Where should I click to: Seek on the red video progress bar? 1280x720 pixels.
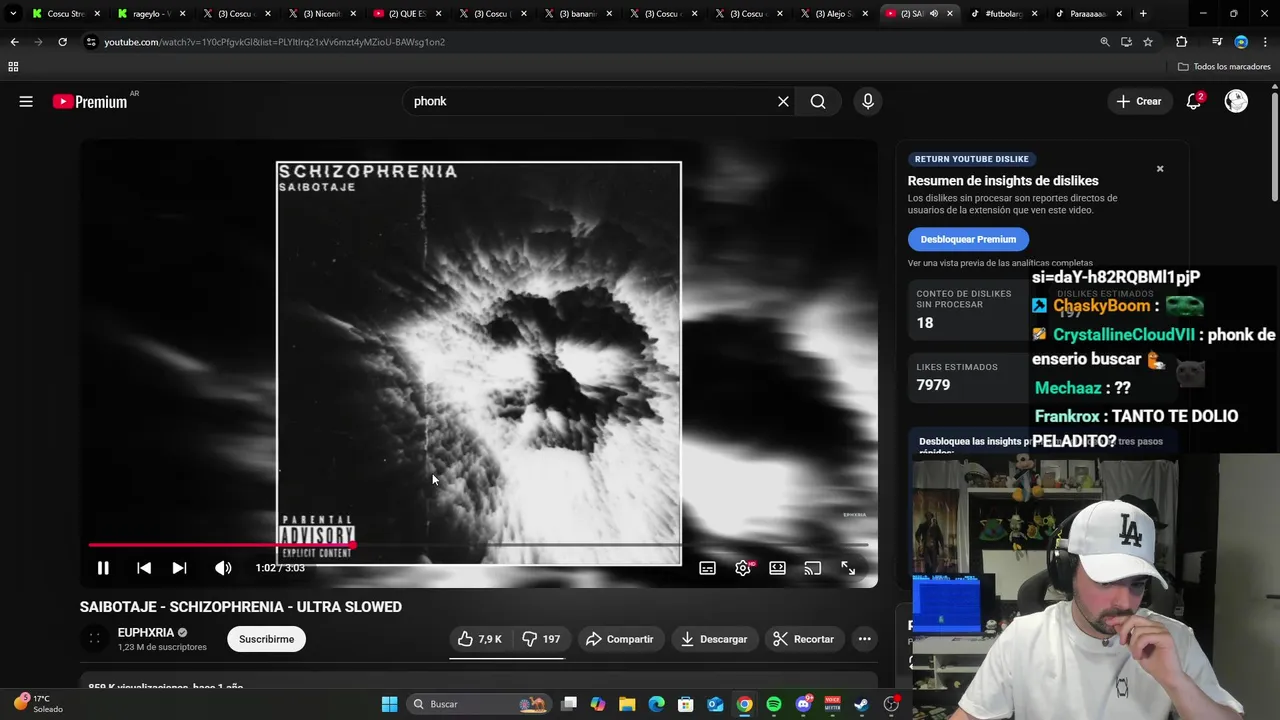[478, 545]
